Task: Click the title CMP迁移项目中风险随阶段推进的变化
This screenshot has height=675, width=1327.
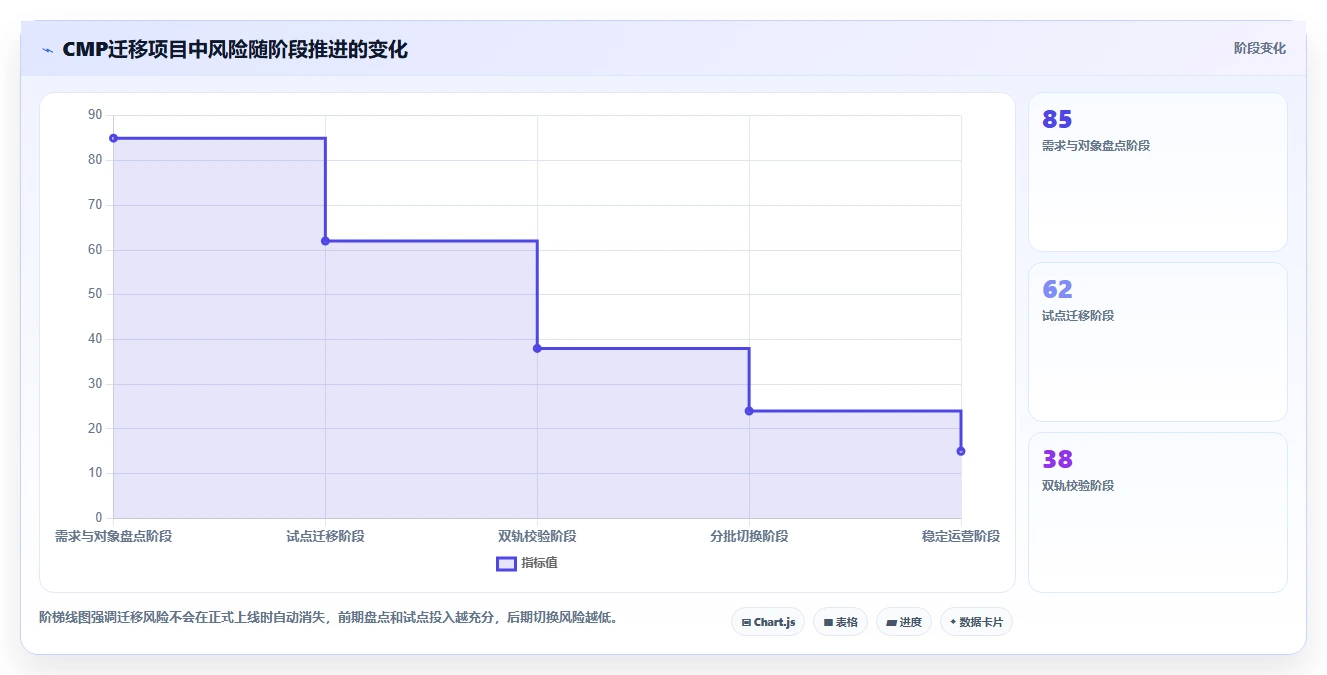Action: 235,49
